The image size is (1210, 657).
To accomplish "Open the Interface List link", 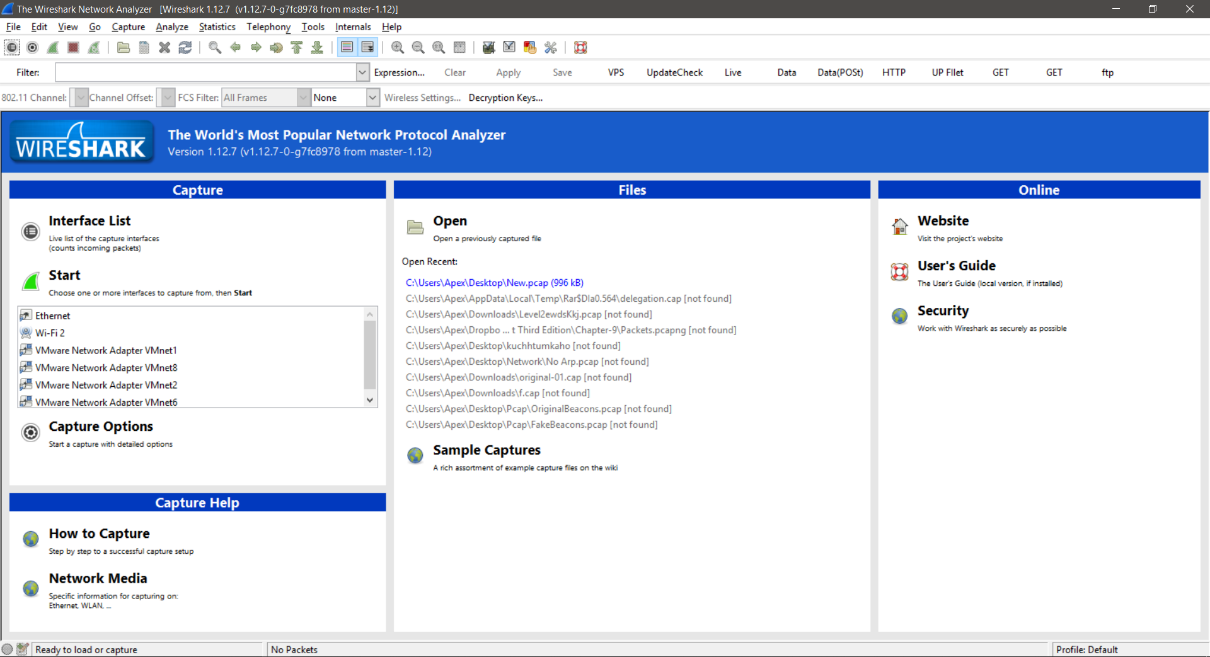I will (90, 221).
